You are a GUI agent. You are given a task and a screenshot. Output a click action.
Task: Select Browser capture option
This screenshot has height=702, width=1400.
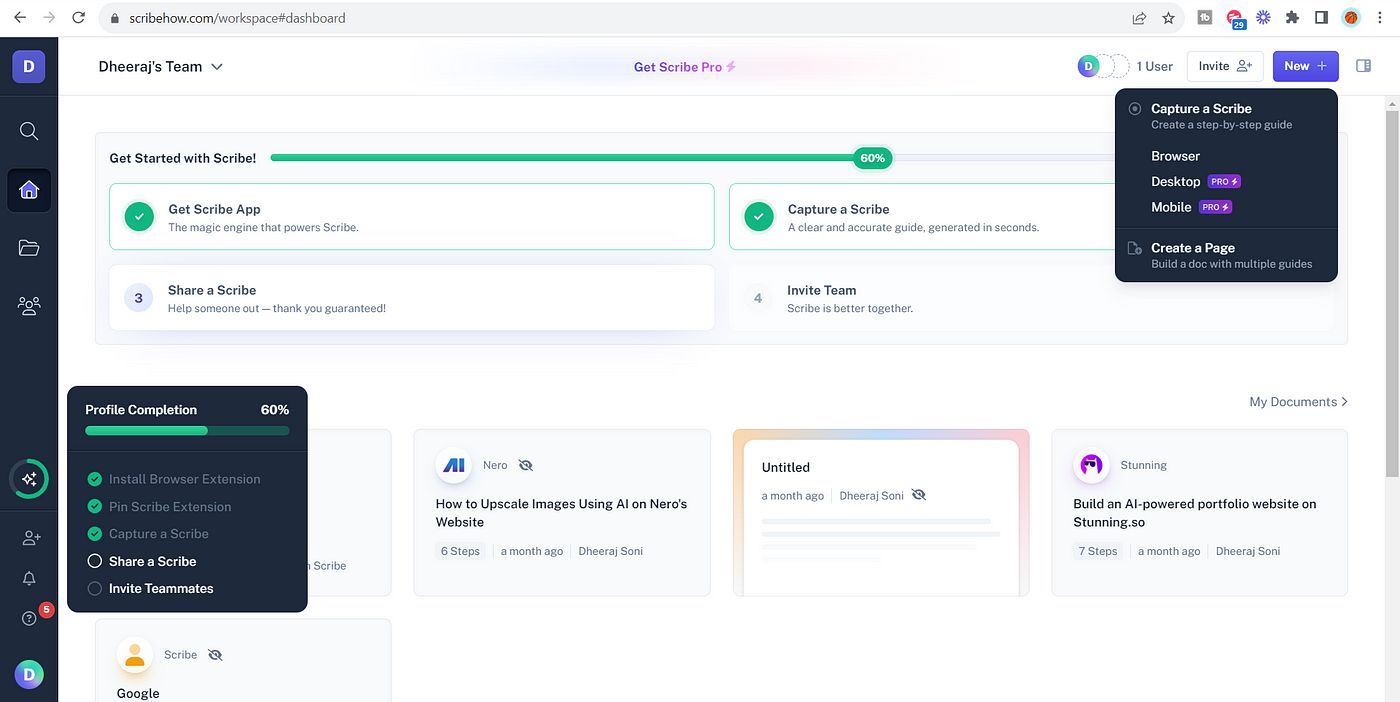click(x=1175, y=156)
